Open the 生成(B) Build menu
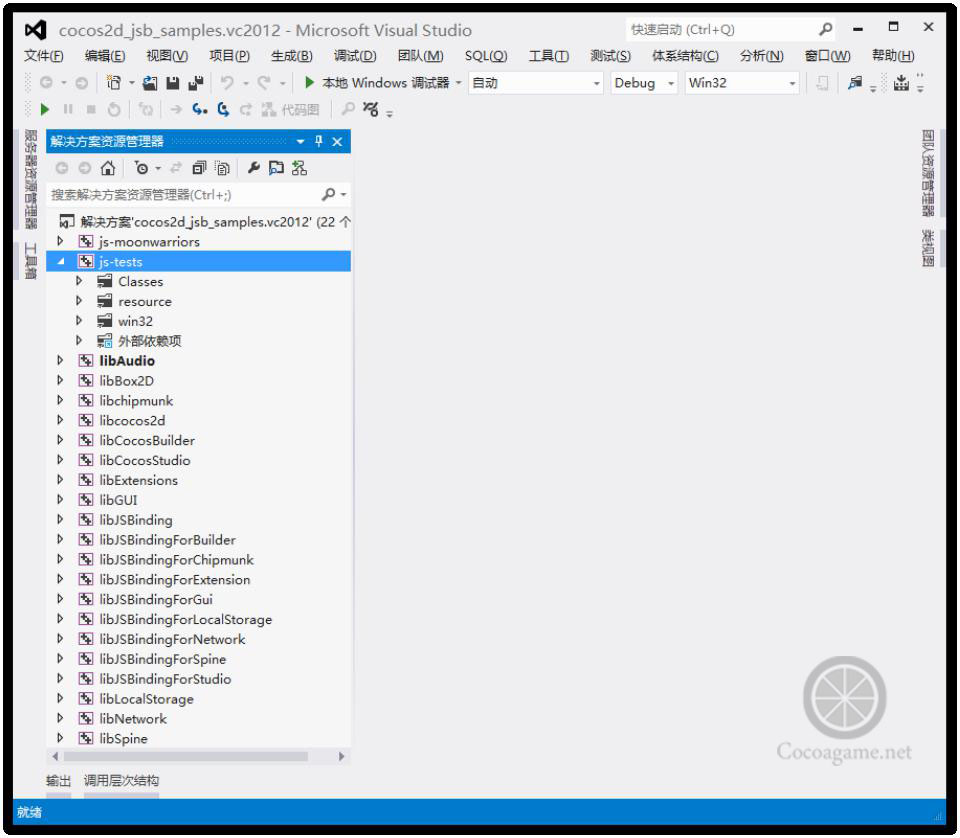This screenshot has height=838, width=960. coord(291,56)
